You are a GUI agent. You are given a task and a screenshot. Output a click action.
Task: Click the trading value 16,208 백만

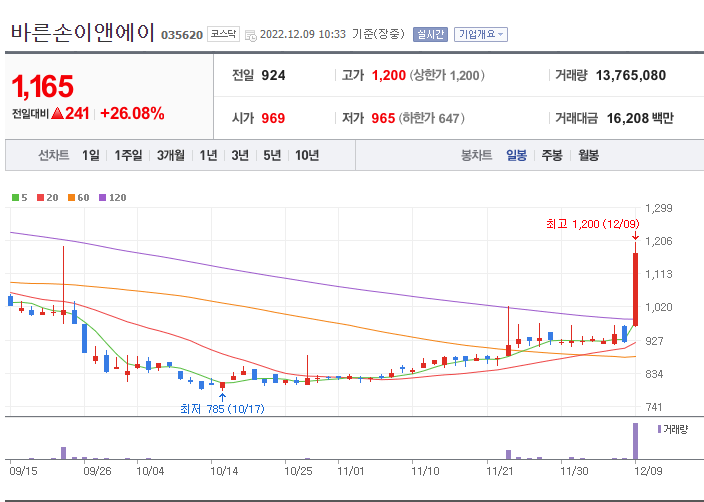pyautogui.click(x=640, y=118)
